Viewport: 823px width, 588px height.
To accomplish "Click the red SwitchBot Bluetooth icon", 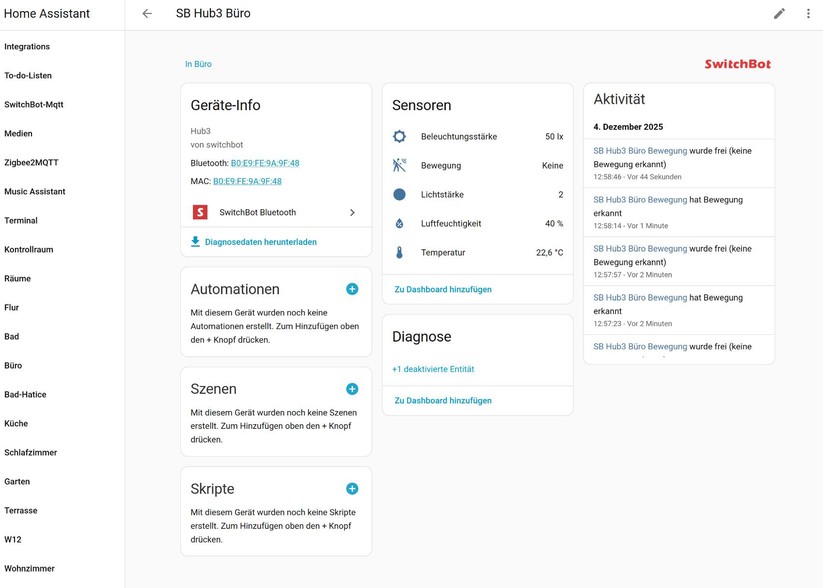I will tap(199, 212).
